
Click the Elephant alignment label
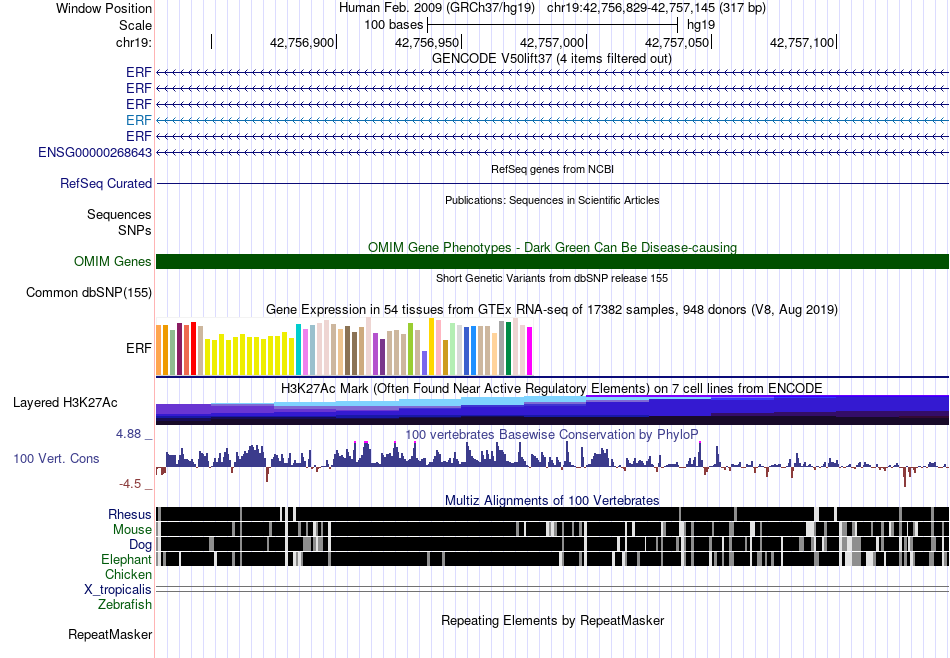127,559
